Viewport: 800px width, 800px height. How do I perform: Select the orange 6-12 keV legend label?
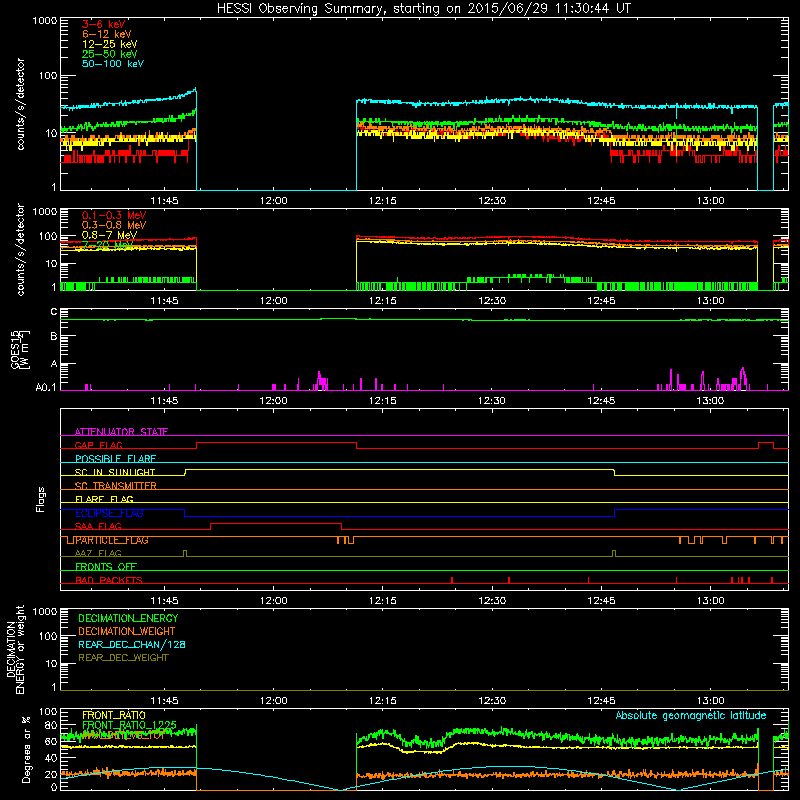tap(107, 34)
